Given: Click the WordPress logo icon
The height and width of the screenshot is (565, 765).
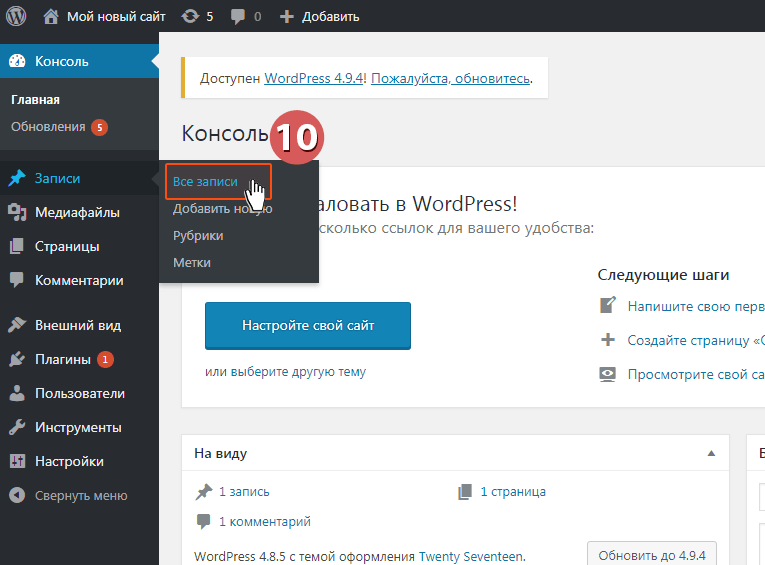Looking at the screenshot, I should [16, 16].
